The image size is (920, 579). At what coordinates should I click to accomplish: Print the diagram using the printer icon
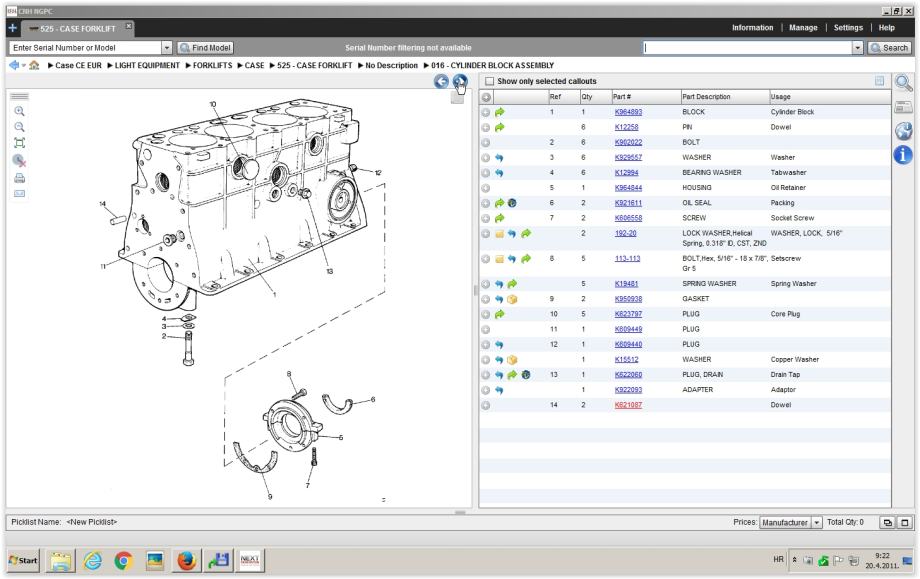(x=19, y=176)
